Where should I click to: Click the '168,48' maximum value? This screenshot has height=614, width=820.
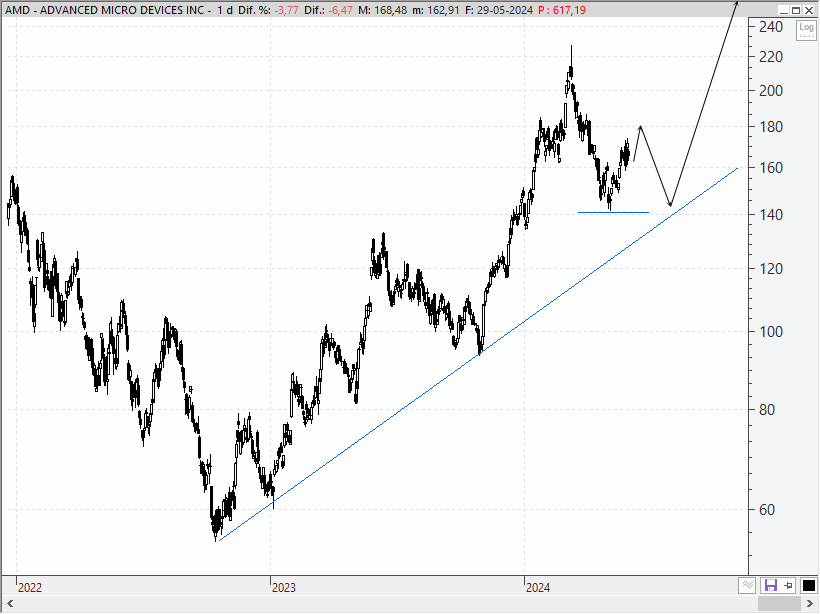(389, 10)
